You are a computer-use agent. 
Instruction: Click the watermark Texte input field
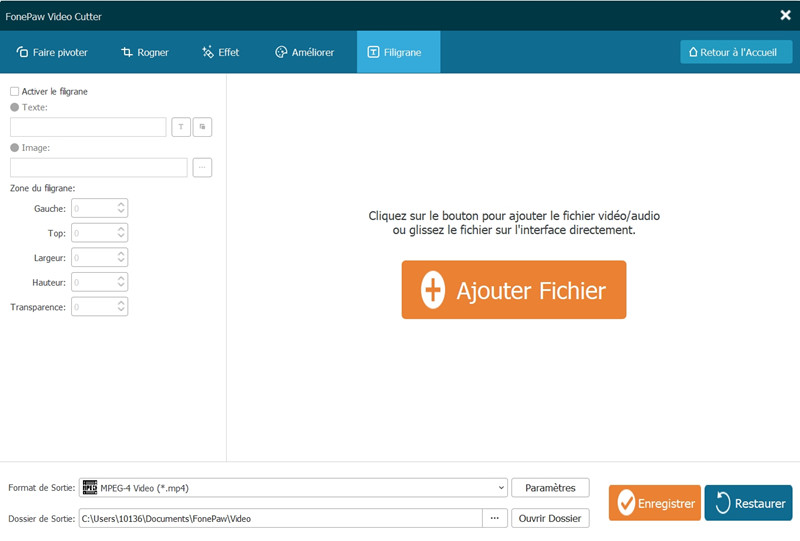88,127
